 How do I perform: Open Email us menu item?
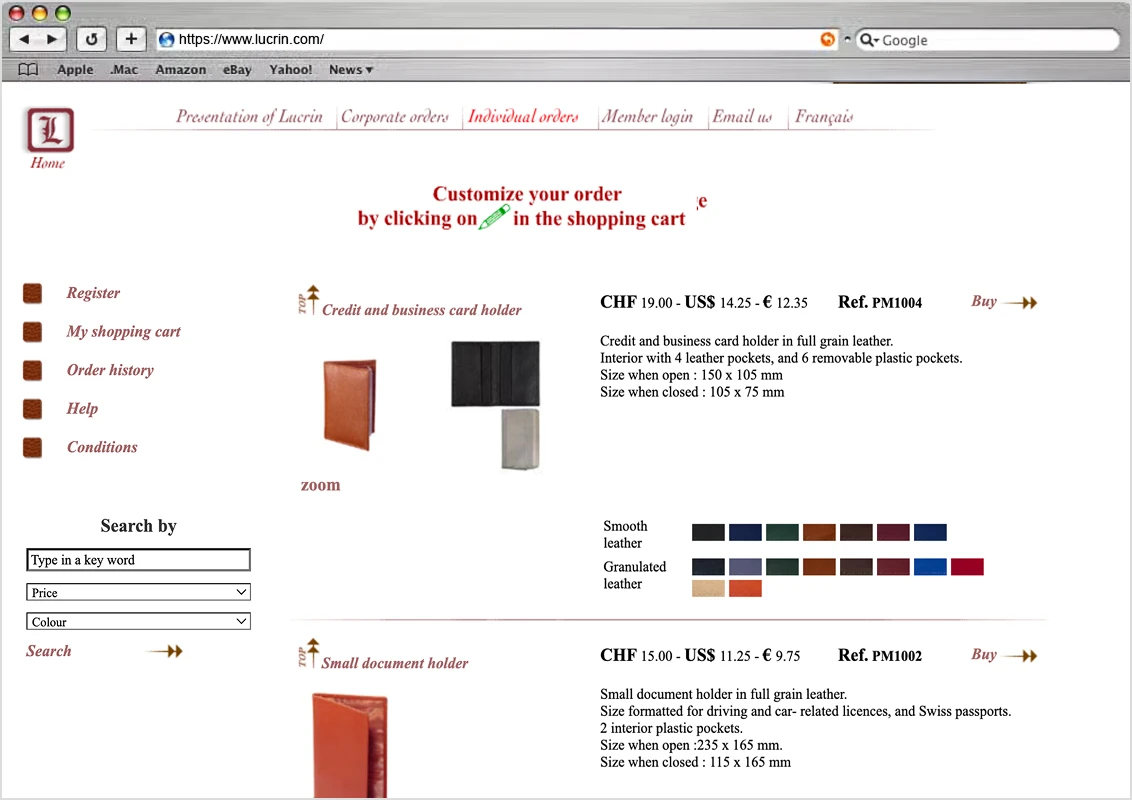pos(742,116)
